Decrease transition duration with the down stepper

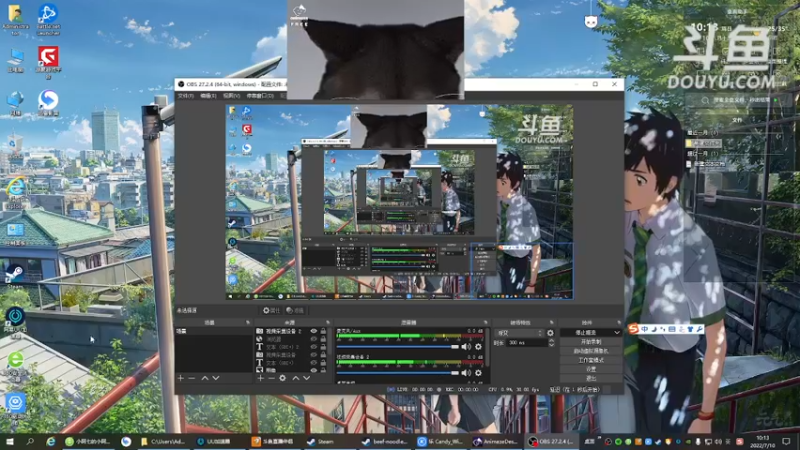551,345
